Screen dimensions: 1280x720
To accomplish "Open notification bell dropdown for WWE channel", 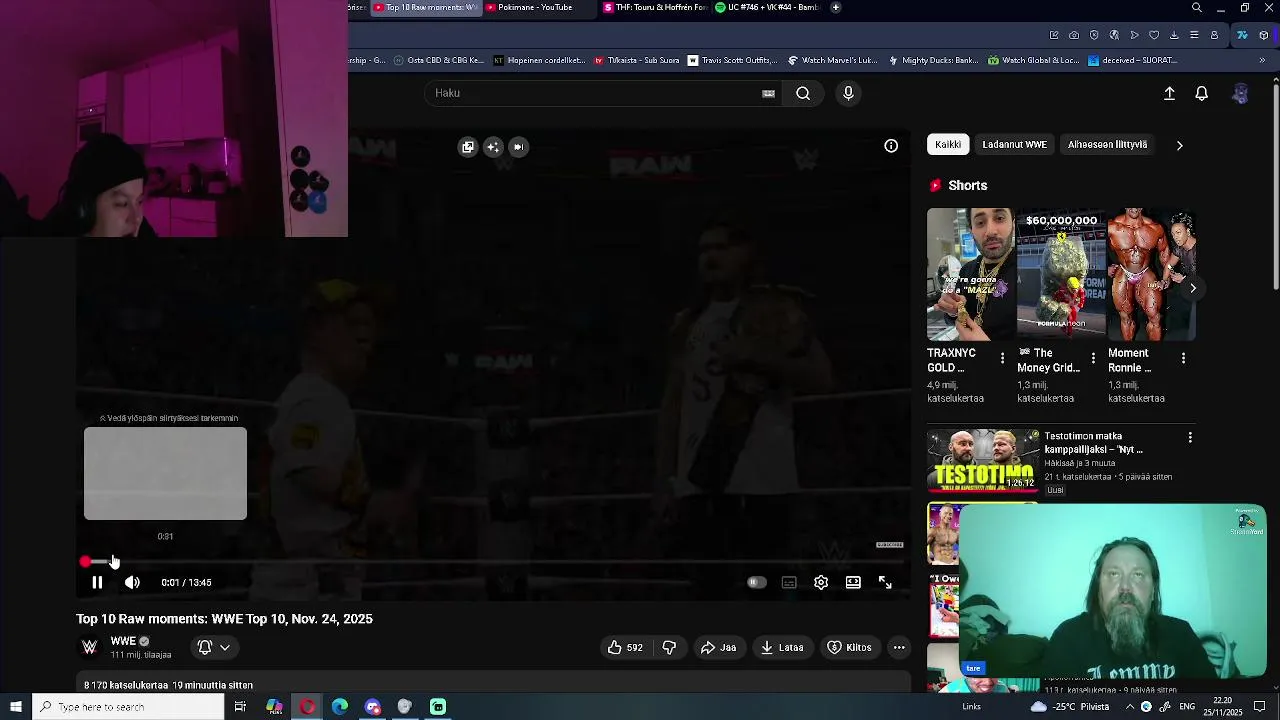I will [x=214, y=647].
